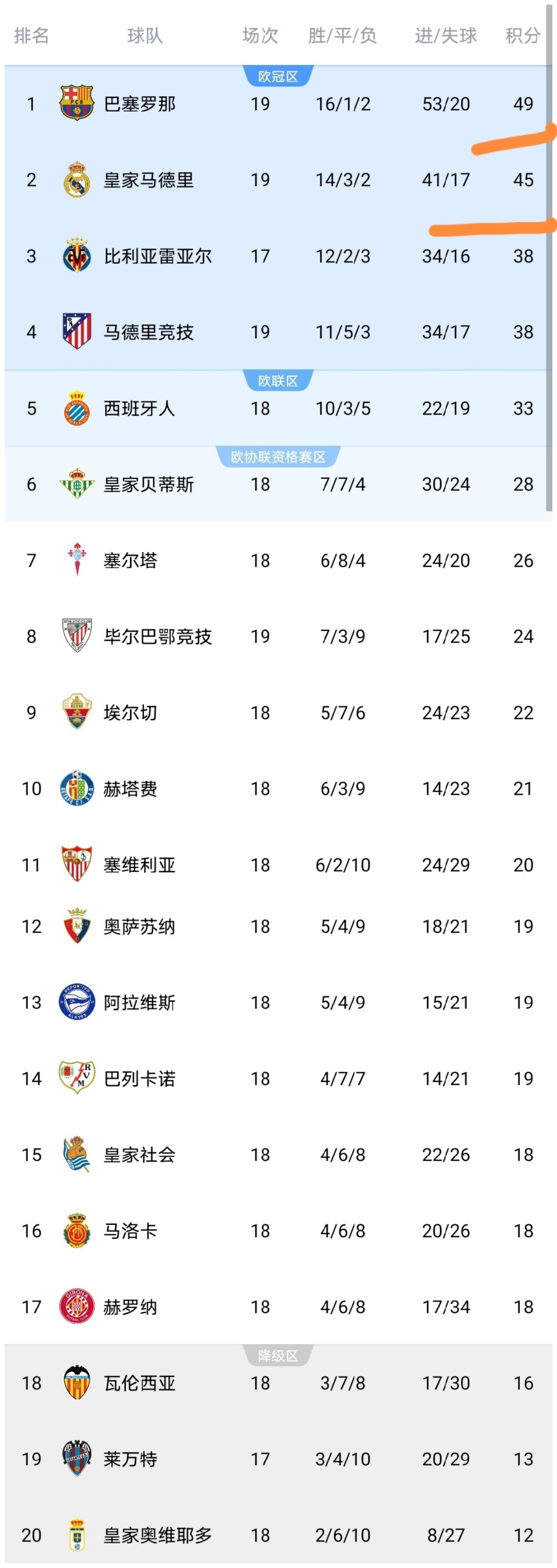Screen dimensions: 557x1568
Task: Select the Athletic Club Bilbao crest
Action: [x=77, y=636]
